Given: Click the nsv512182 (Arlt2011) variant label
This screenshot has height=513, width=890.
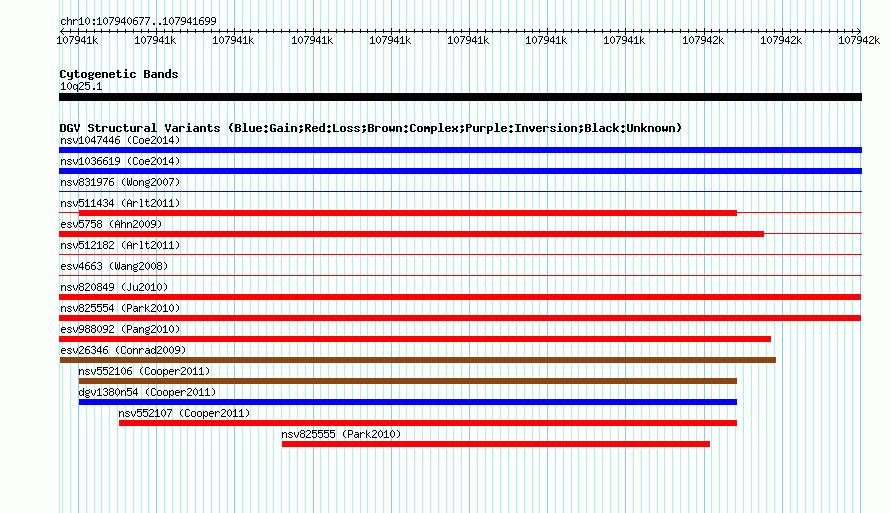Looking at the screenshot, I should (x=120, y=245).
